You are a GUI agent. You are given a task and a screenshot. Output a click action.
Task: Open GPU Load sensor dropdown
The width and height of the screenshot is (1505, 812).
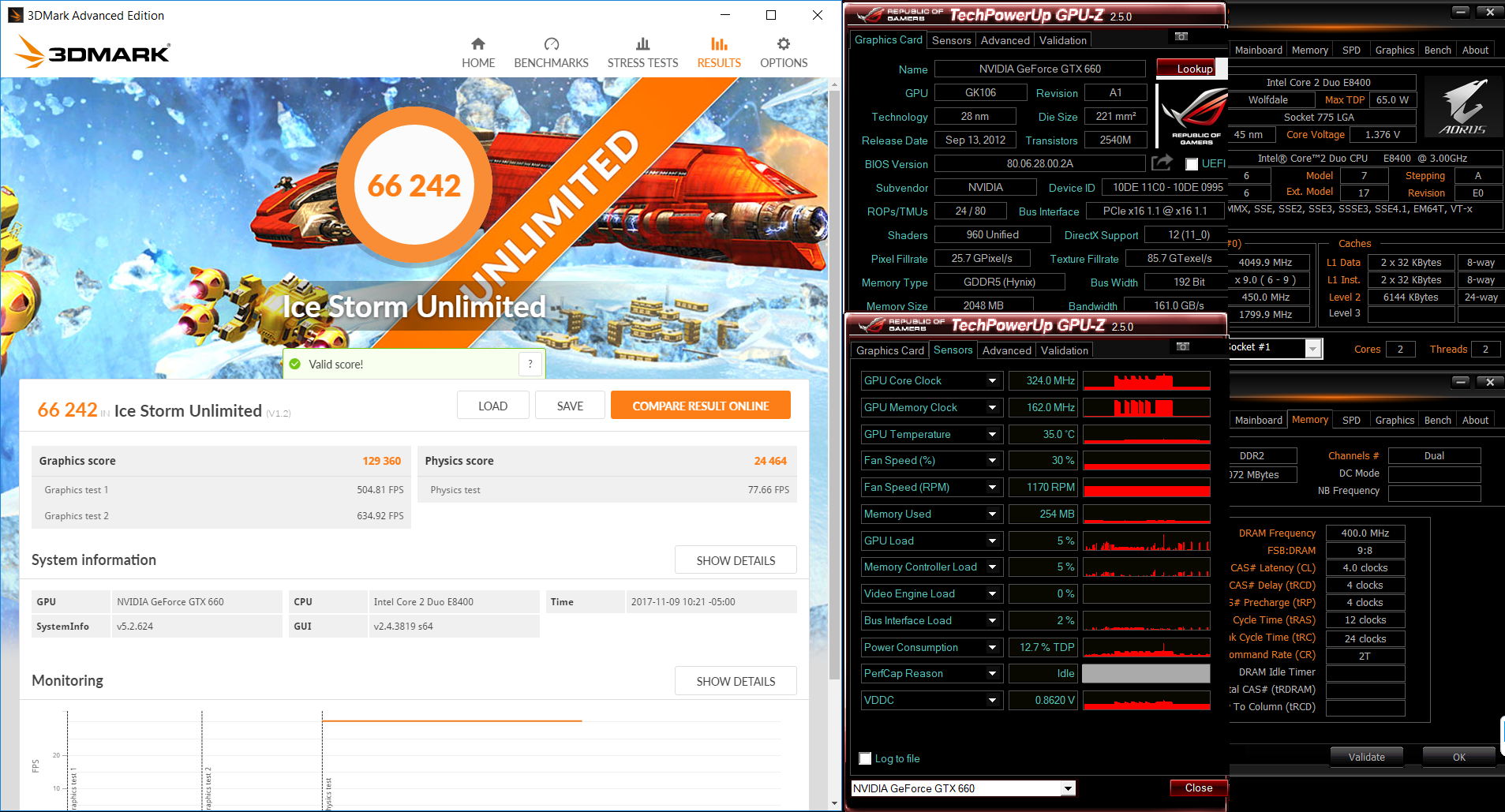[993, 541]
